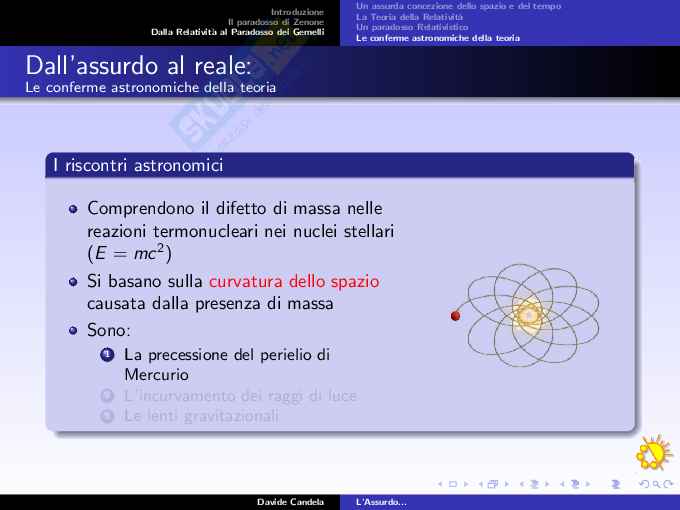Click the search magnifier navigation icon

[656, 485]
